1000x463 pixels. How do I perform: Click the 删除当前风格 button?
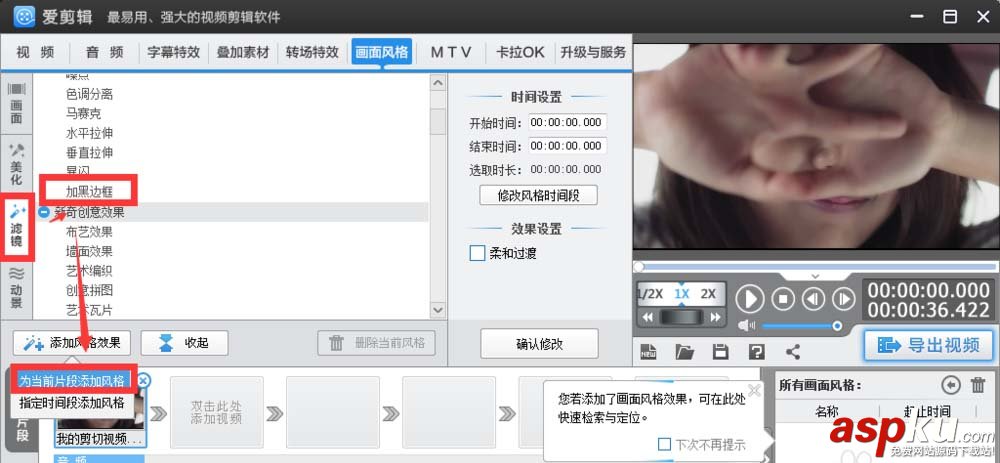coord(376,343)
